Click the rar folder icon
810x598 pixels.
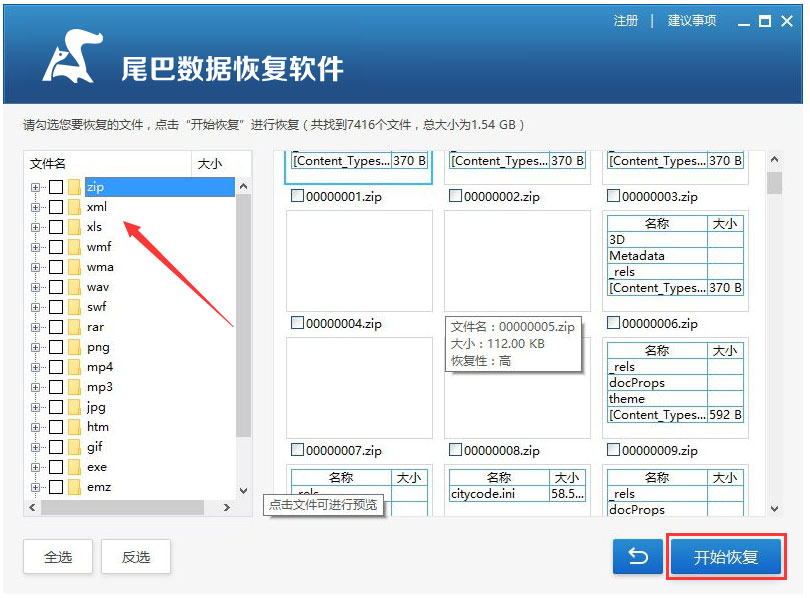(x=74, y=327)
